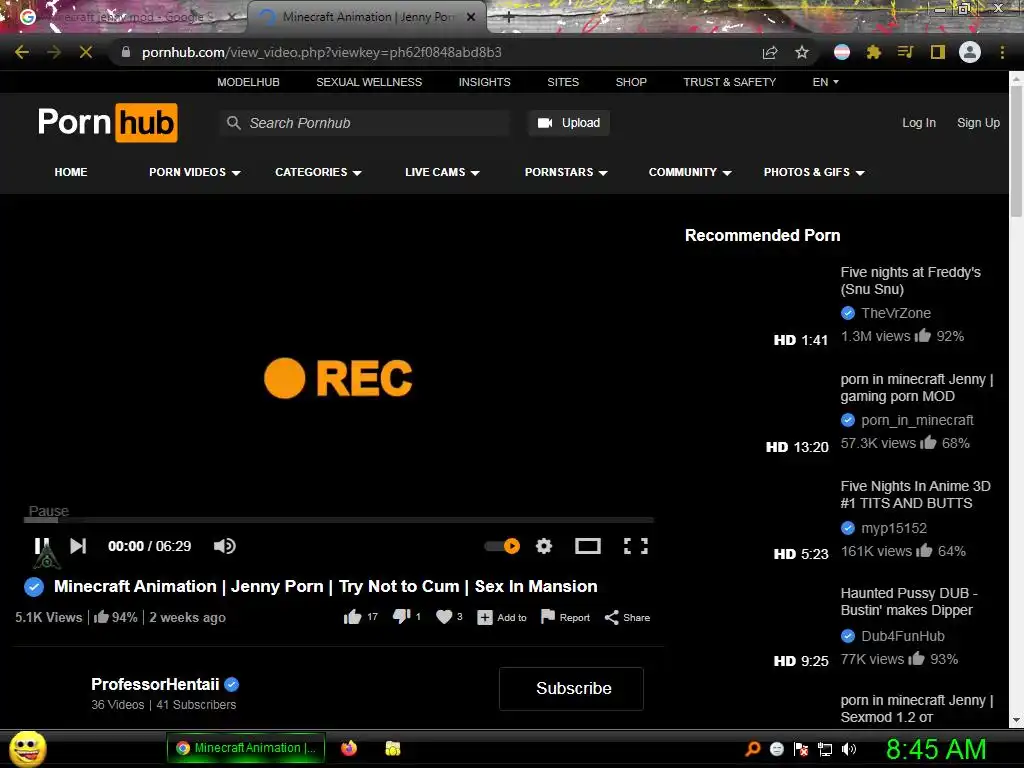Open the SEXUAL WELLNESS top menu item
The height and width of the screenshot is (768, 1024).
(x=369, y=82)
